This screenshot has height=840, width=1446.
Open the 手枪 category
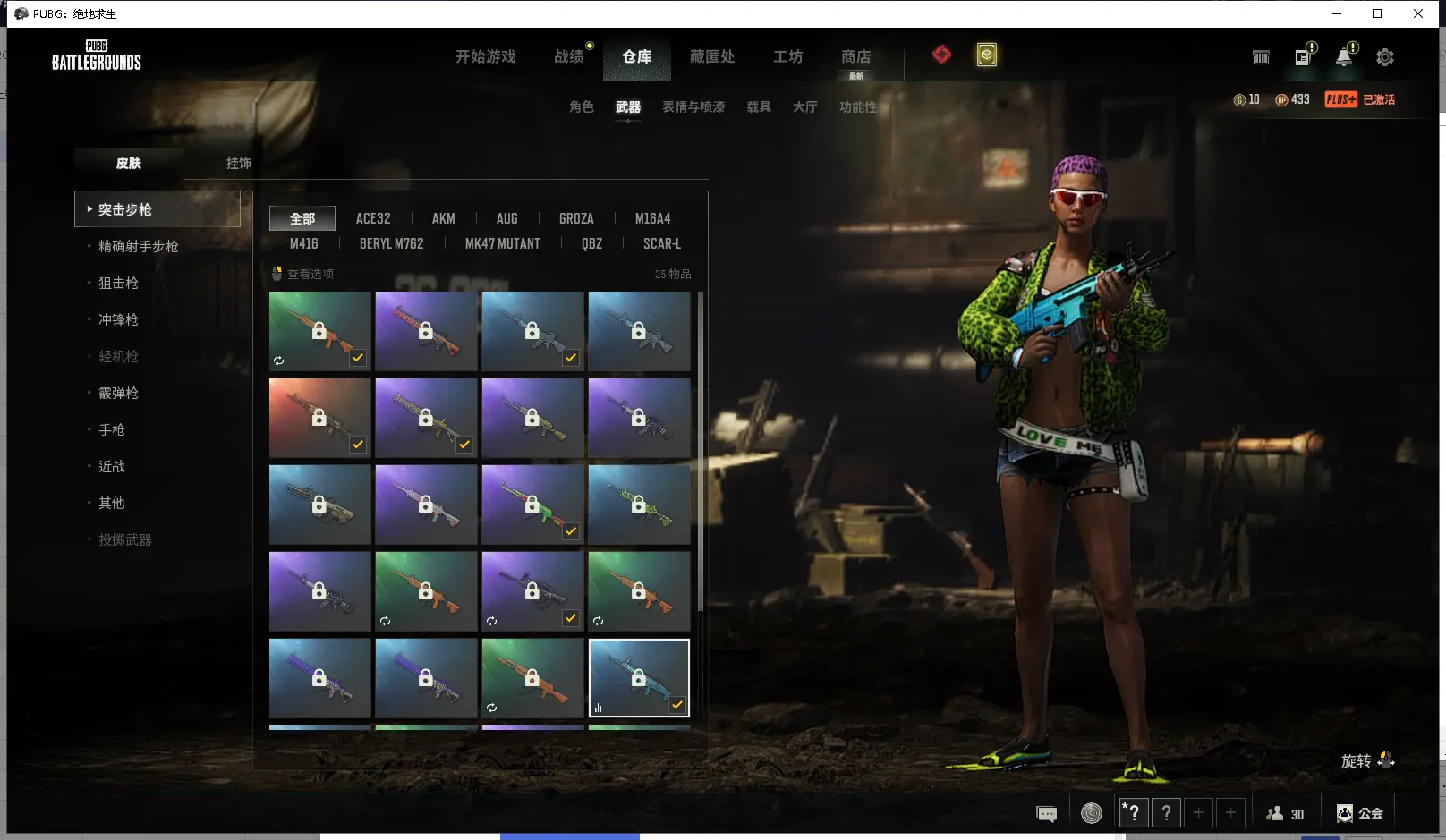pos(112,429)
